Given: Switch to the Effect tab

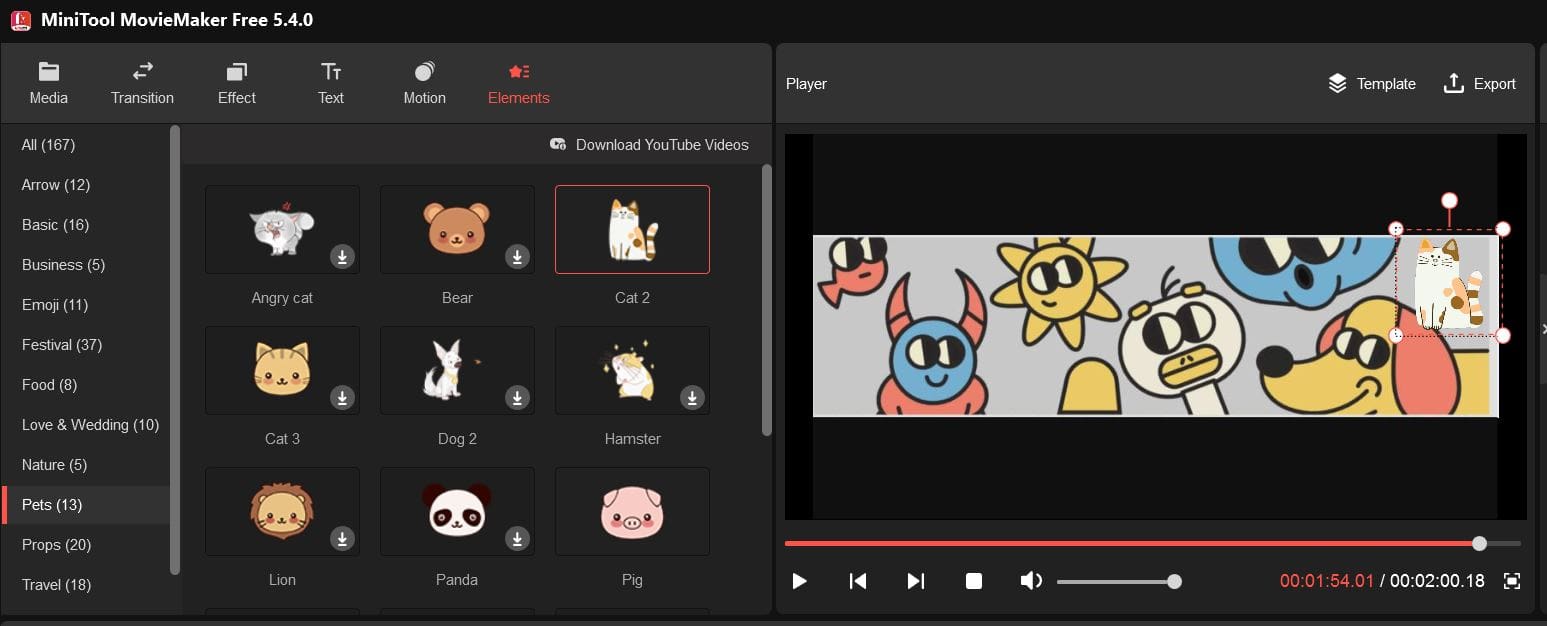Looking at the screenshot, I should [x=237, y=84].
